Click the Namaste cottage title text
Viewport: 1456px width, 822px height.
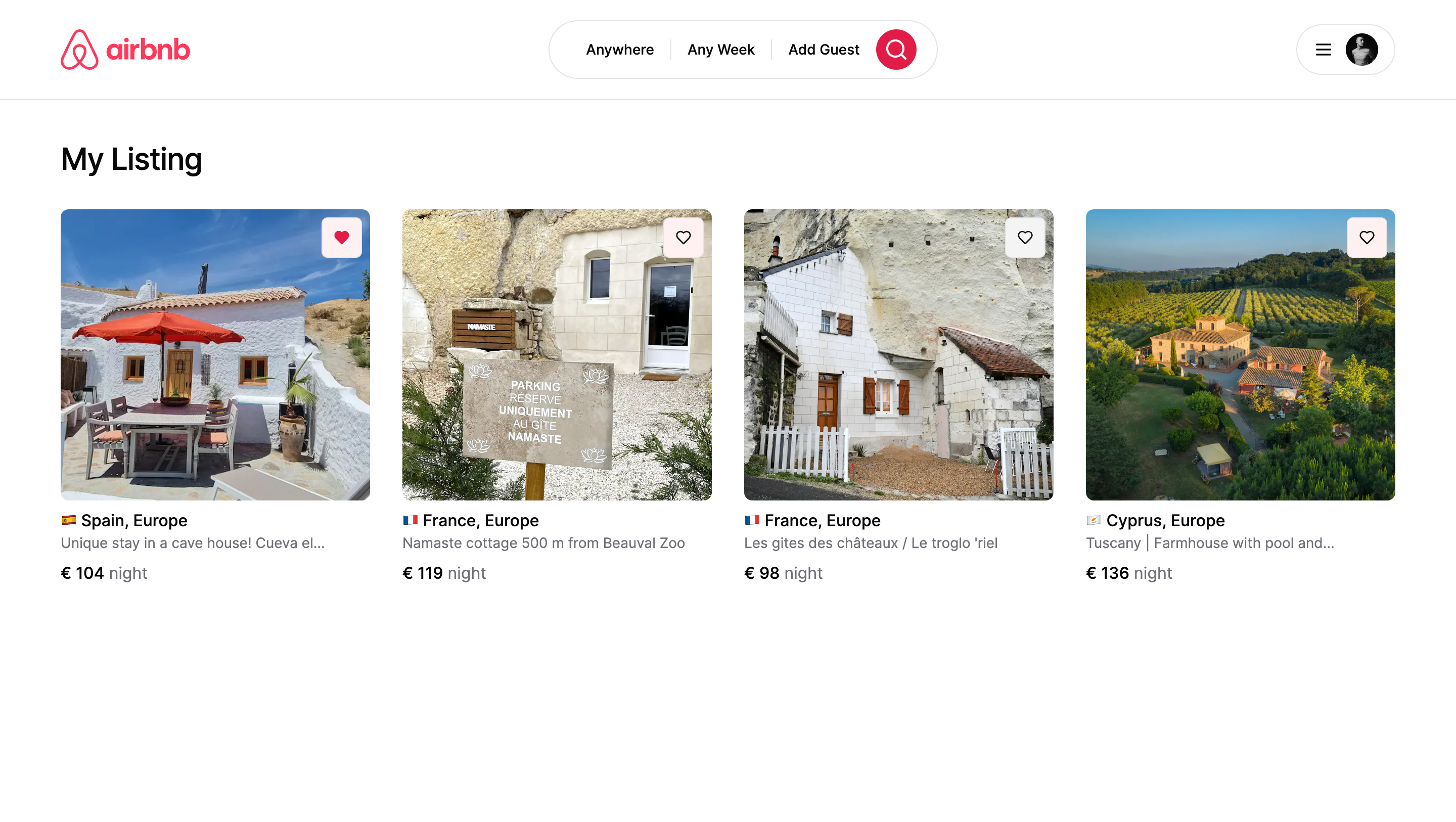point(543,543)
